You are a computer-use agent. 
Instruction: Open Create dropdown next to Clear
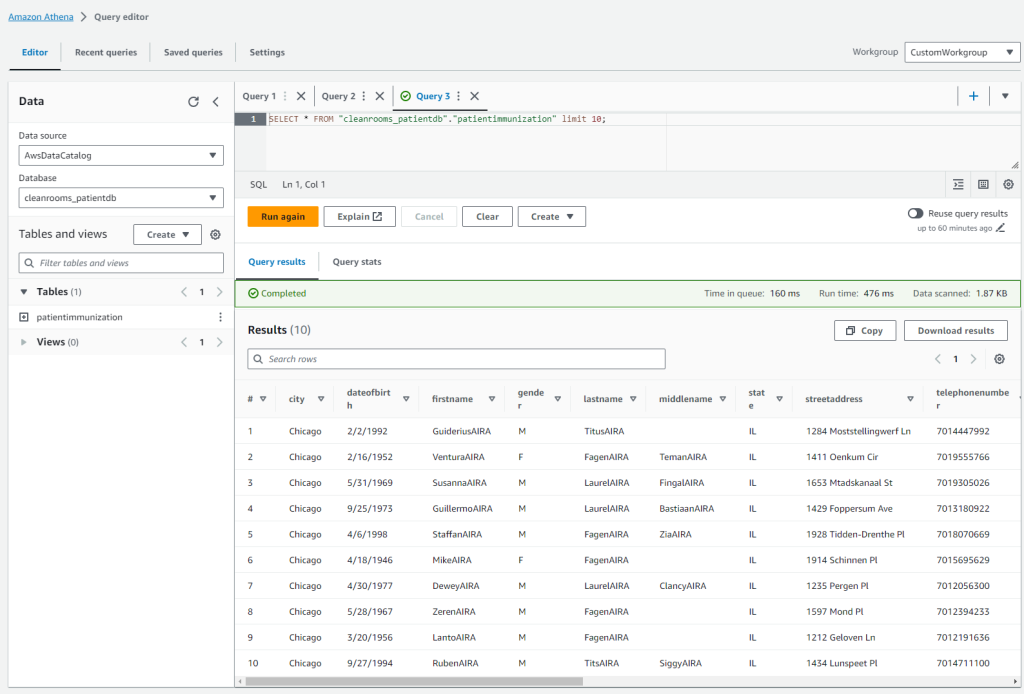[552, 217]
